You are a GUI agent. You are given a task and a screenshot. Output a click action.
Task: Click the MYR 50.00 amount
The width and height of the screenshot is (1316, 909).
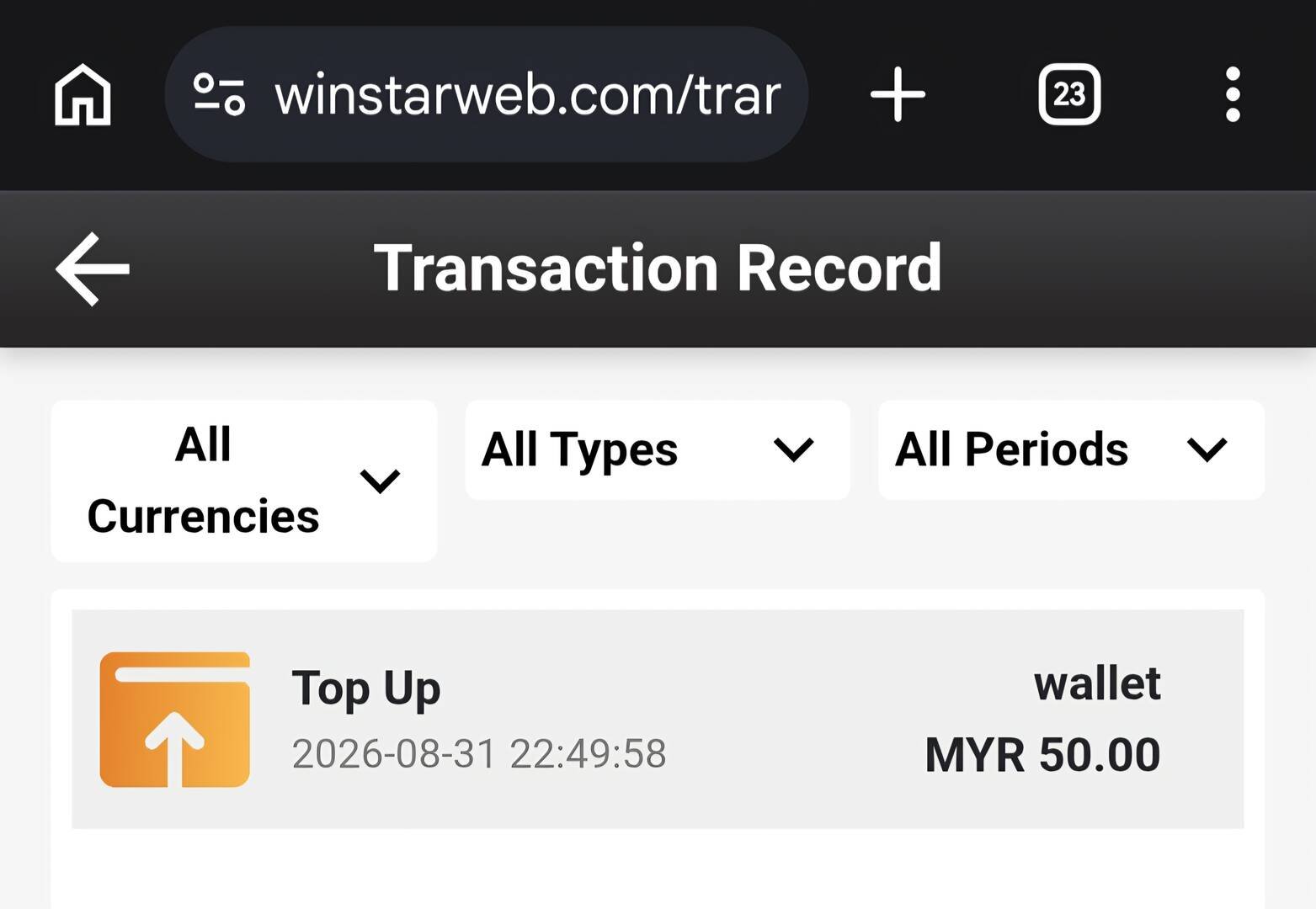click(1042, 755)
